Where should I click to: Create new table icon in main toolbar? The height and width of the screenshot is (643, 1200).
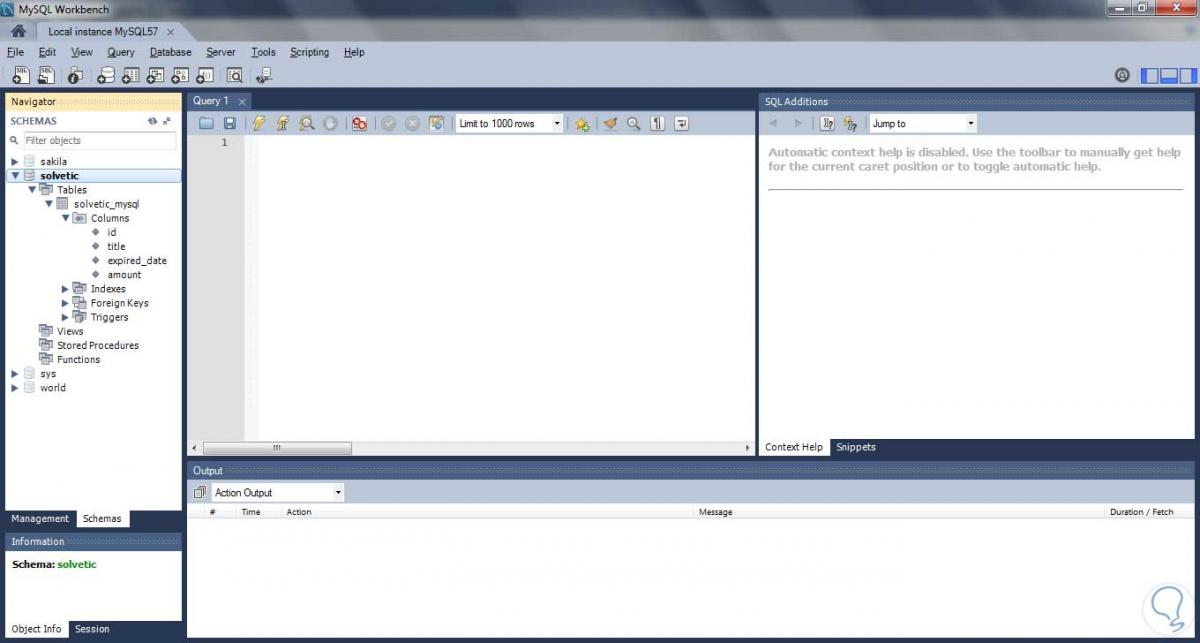pyautogui.click(x=130, y=75)
